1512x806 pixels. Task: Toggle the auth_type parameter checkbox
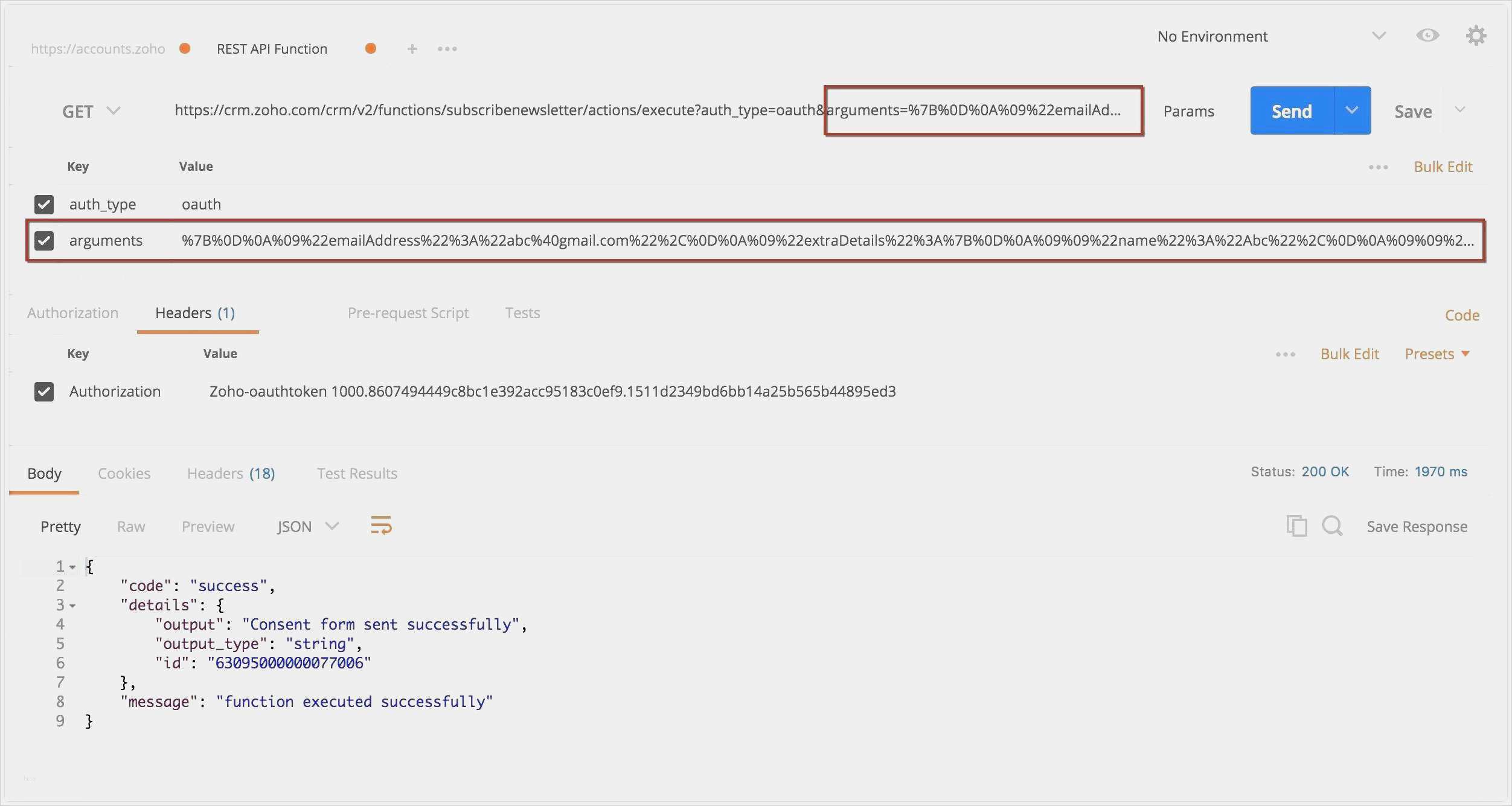point(44,204)
